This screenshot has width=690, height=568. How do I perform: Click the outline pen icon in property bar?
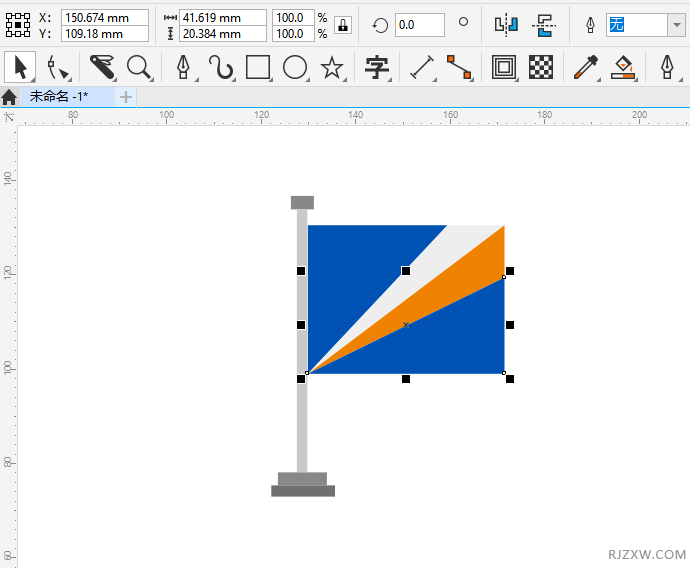[x=591, y=25]
